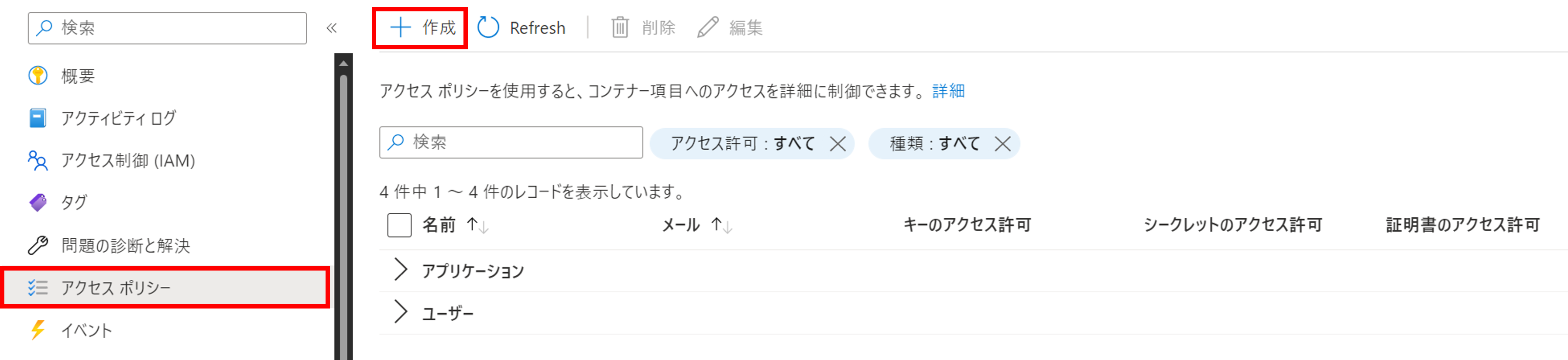Select the 編集 (Edit) pencil icon
This screenshot has height=360, width=1568.
click(707, 27)
